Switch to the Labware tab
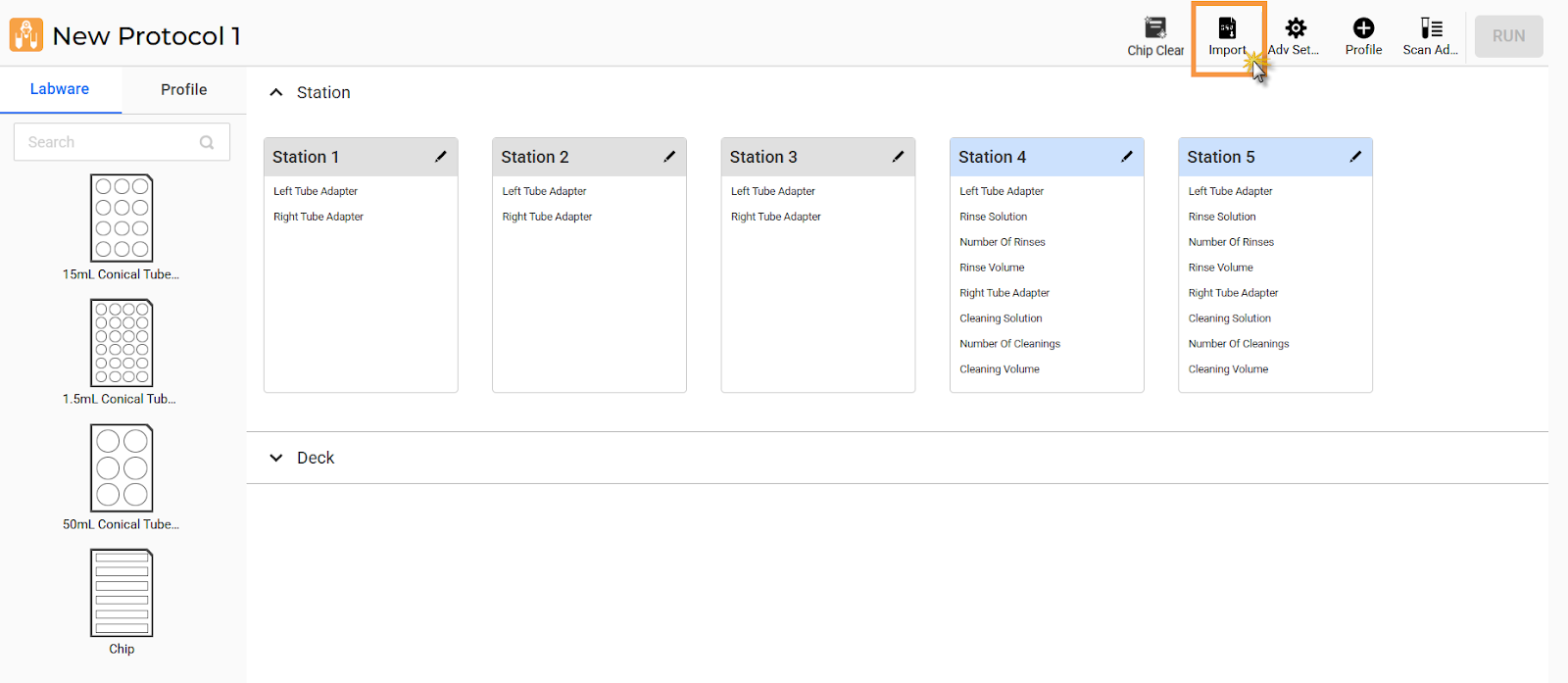1568x683 pixels. [60, 89]
